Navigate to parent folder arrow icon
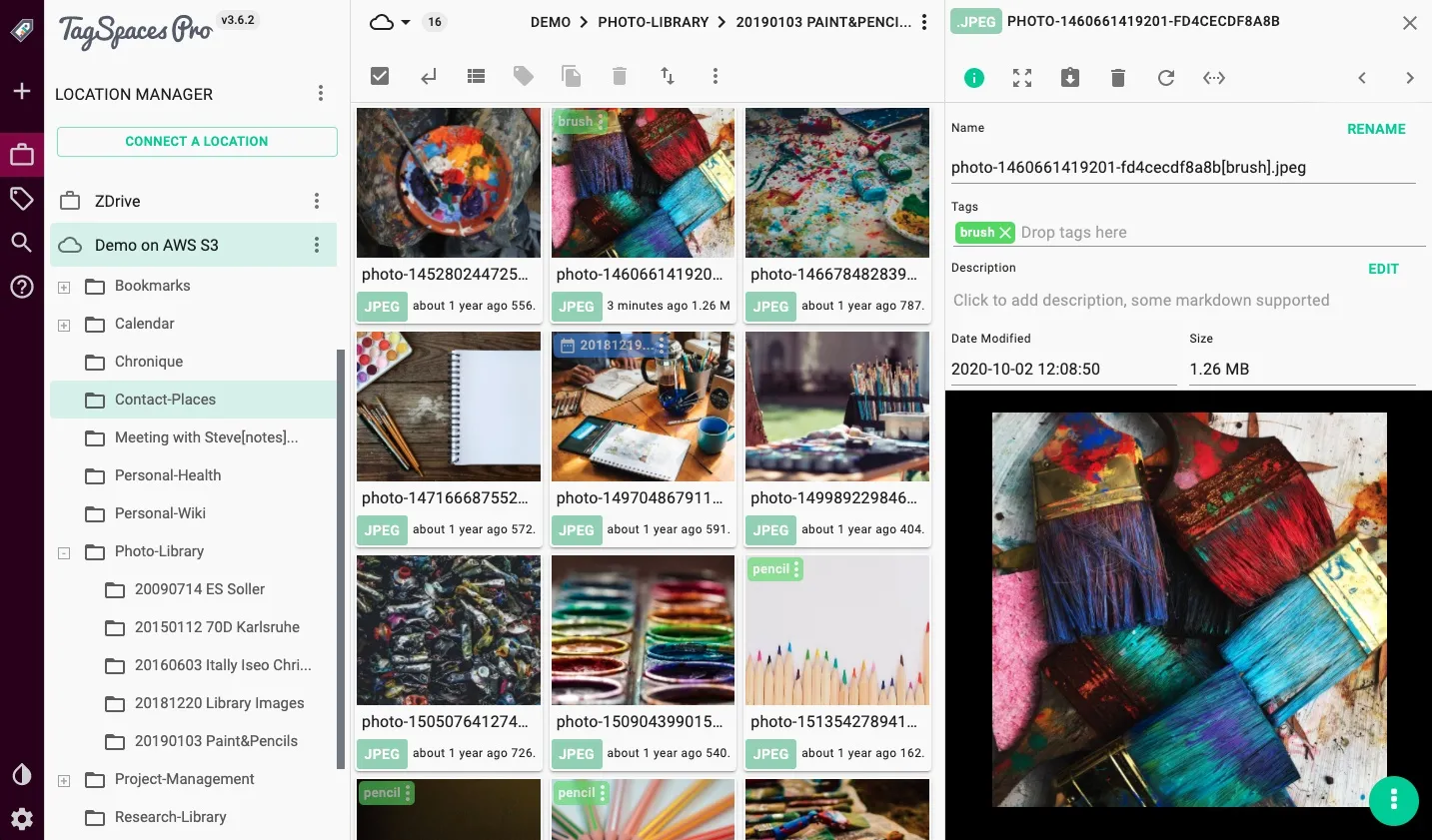 coord(429,76)
